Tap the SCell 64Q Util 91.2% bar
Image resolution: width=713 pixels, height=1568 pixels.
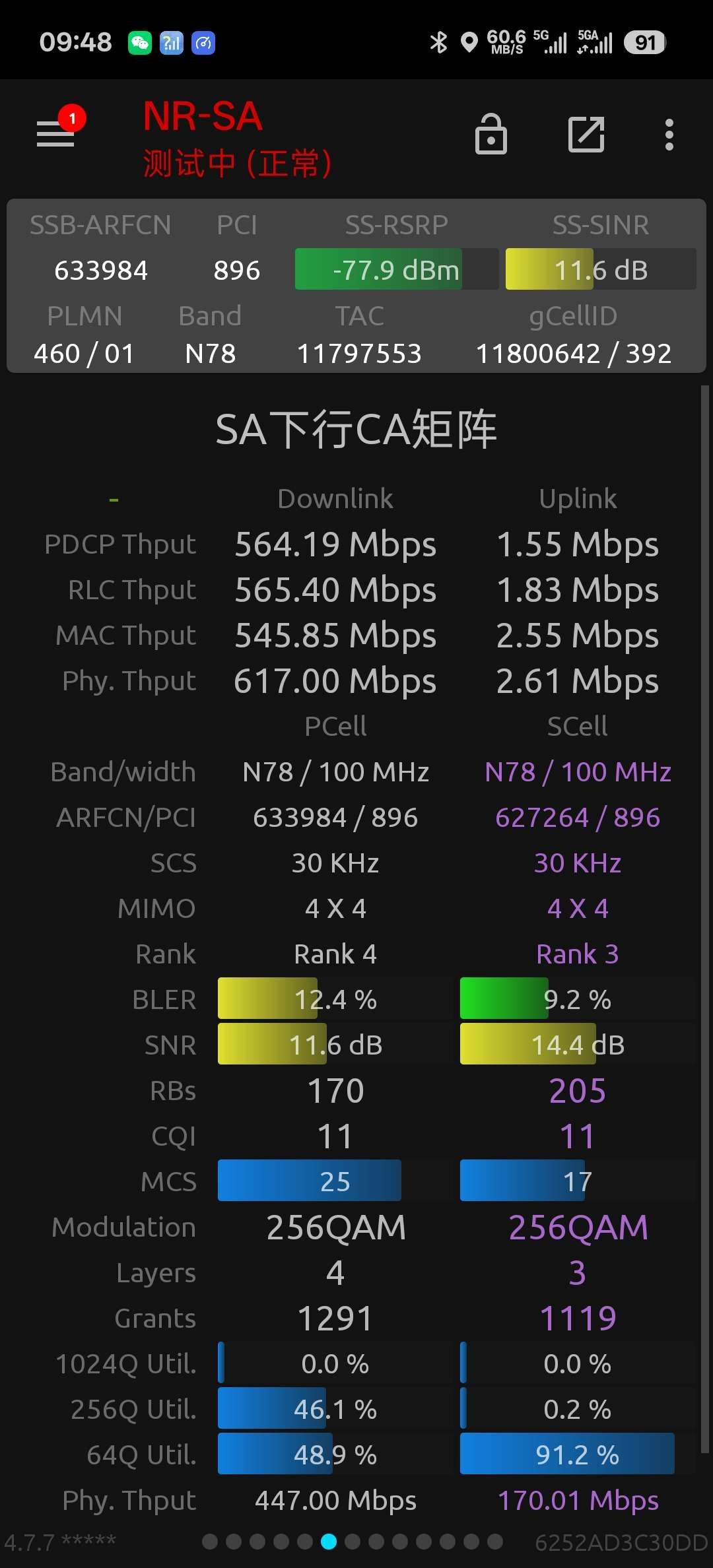pyautogui.click(x=578, y=1454)
